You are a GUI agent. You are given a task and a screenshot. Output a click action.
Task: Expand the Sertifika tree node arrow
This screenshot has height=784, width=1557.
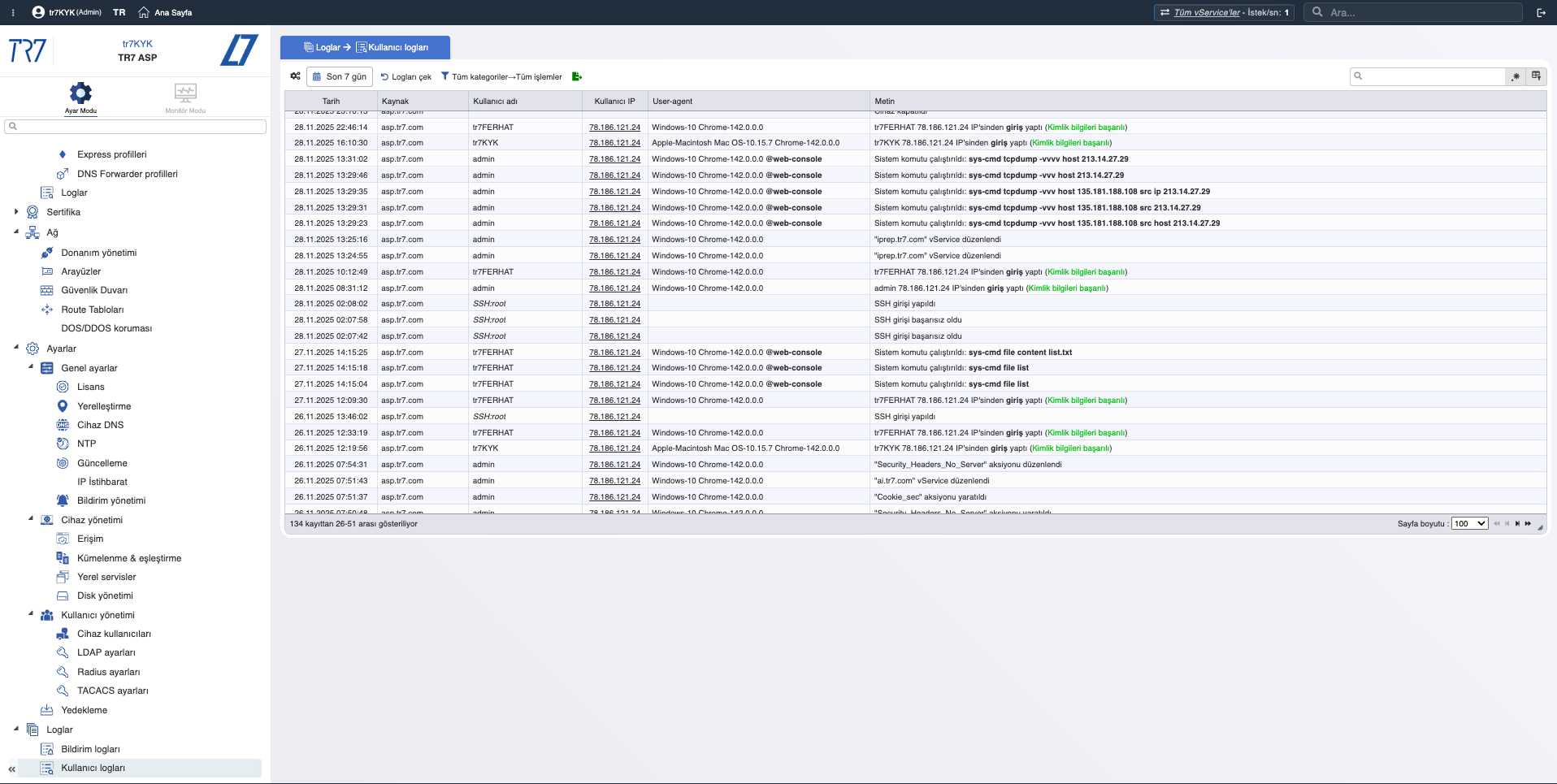click(x=16, y=212)
